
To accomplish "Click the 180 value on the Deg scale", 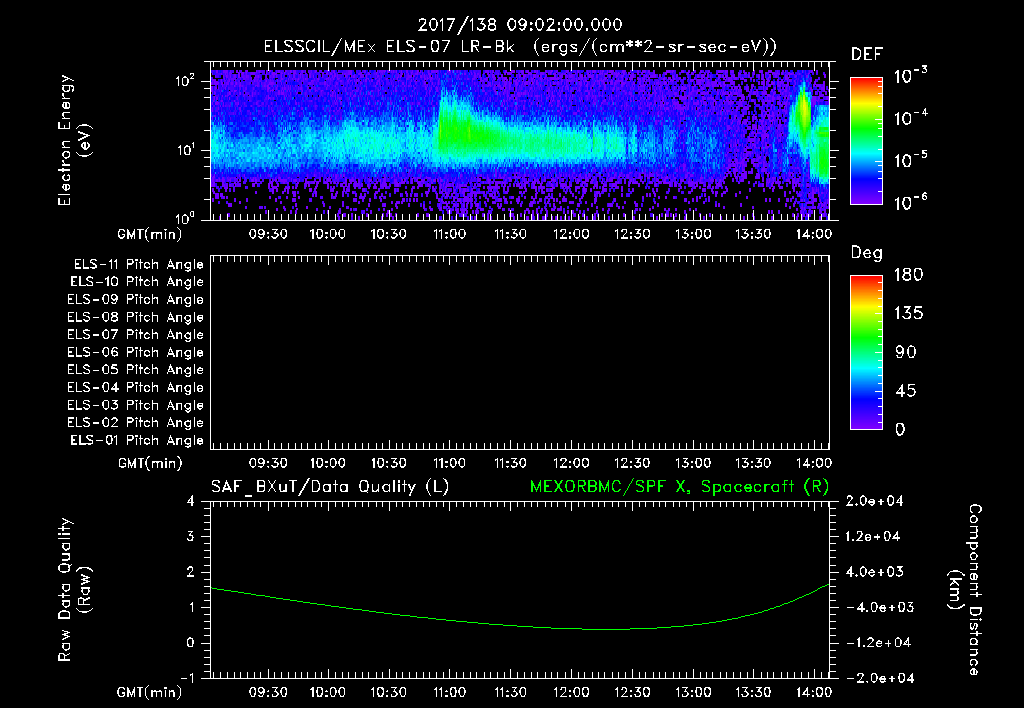I will point(908,275).
